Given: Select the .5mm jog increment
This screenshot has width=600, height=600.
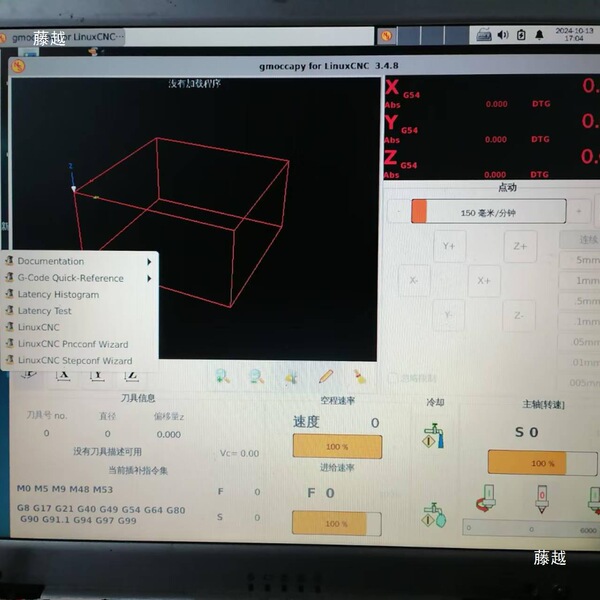Looking at the screenshot, I should (579, 301).
